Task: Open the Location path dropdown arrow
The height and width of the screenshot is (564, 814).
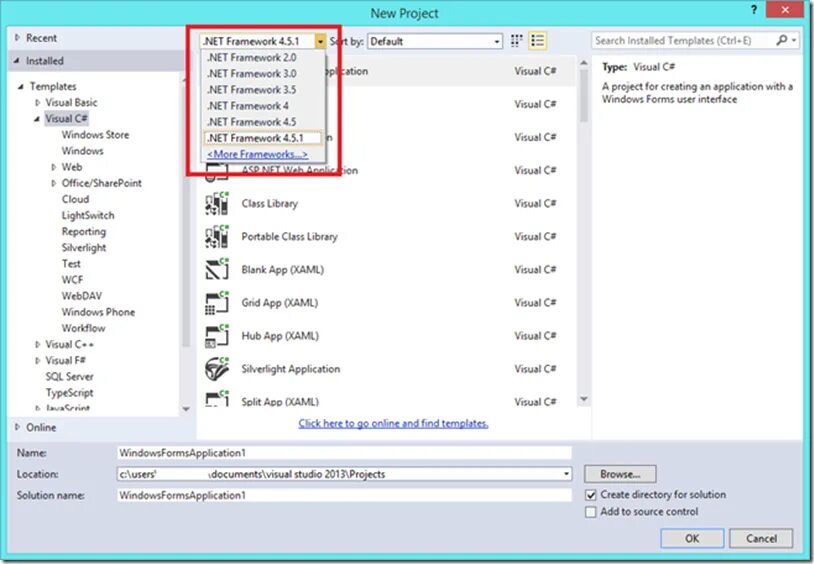Action: click(566, 474)
